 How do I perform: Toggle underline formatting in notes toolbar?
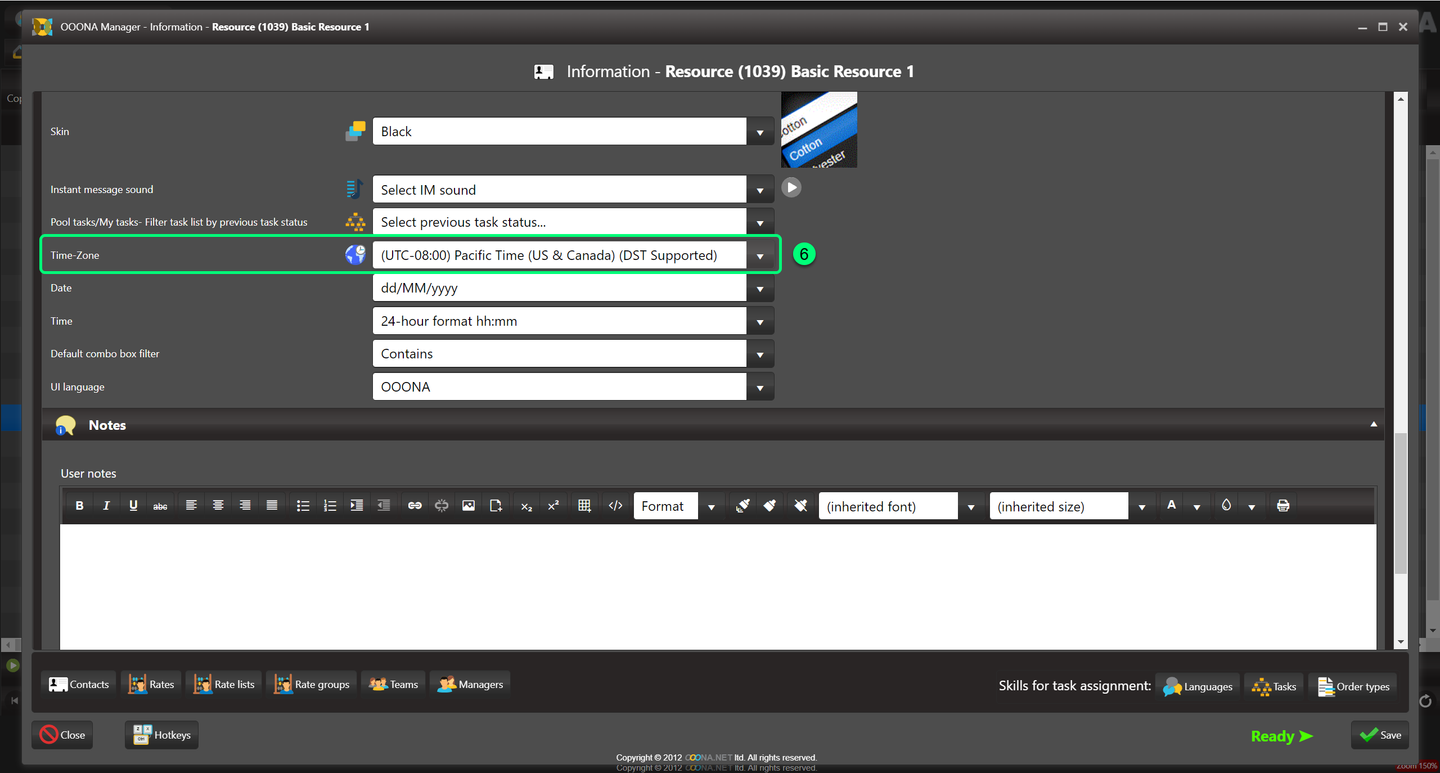133,506
